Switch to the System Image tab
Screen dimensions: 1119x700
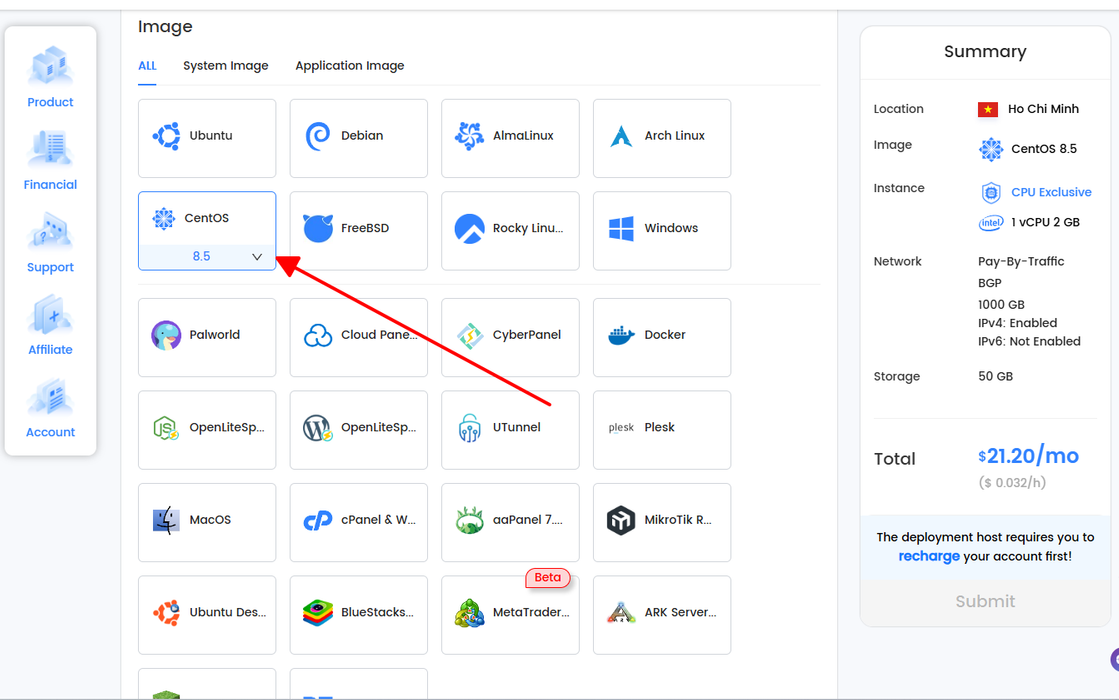(226, 66)
